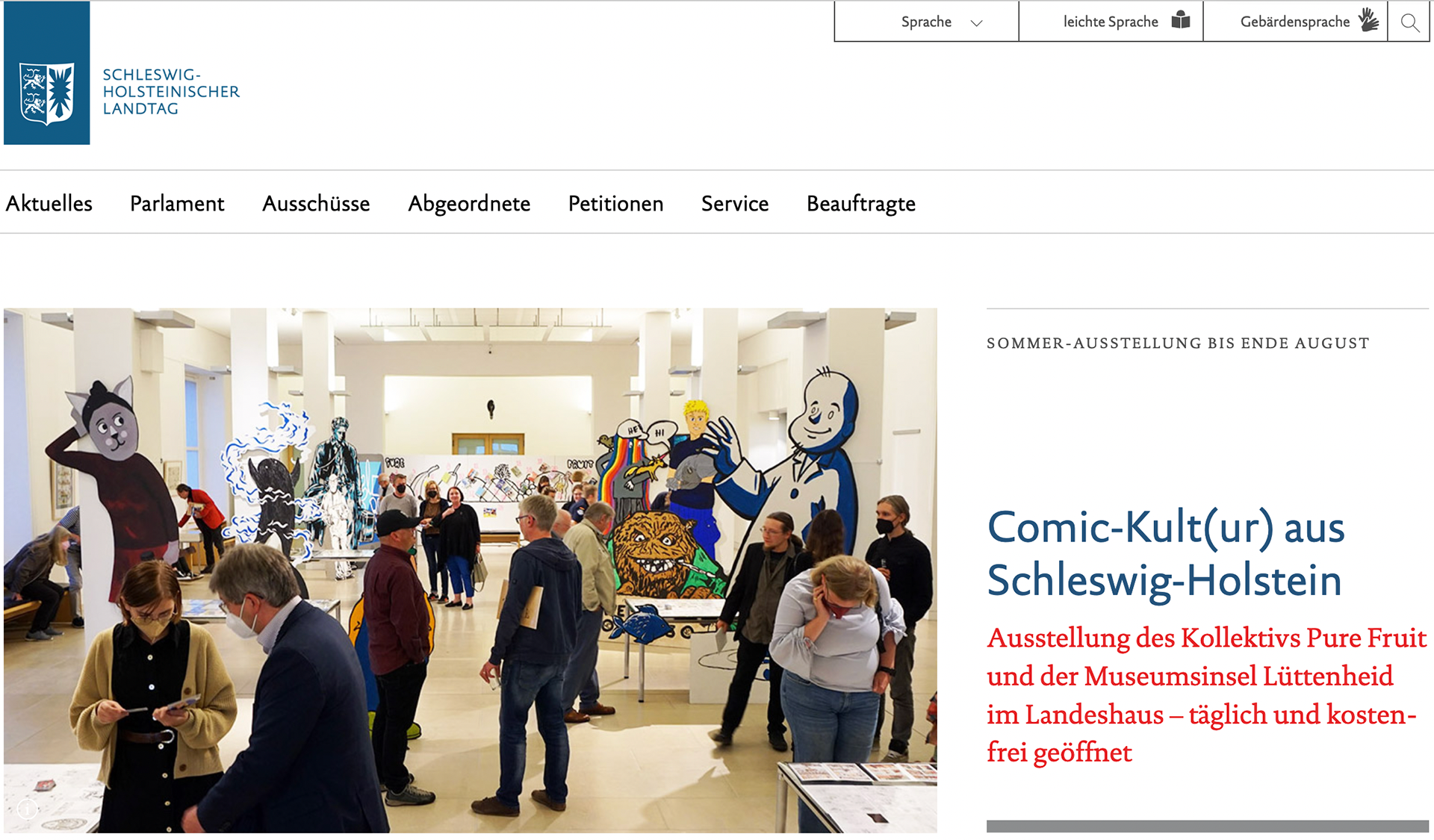This screenshot has height=840, width=1434.
Task: Click the Sprache chevron arrow
Action: (x=976, y=23)
